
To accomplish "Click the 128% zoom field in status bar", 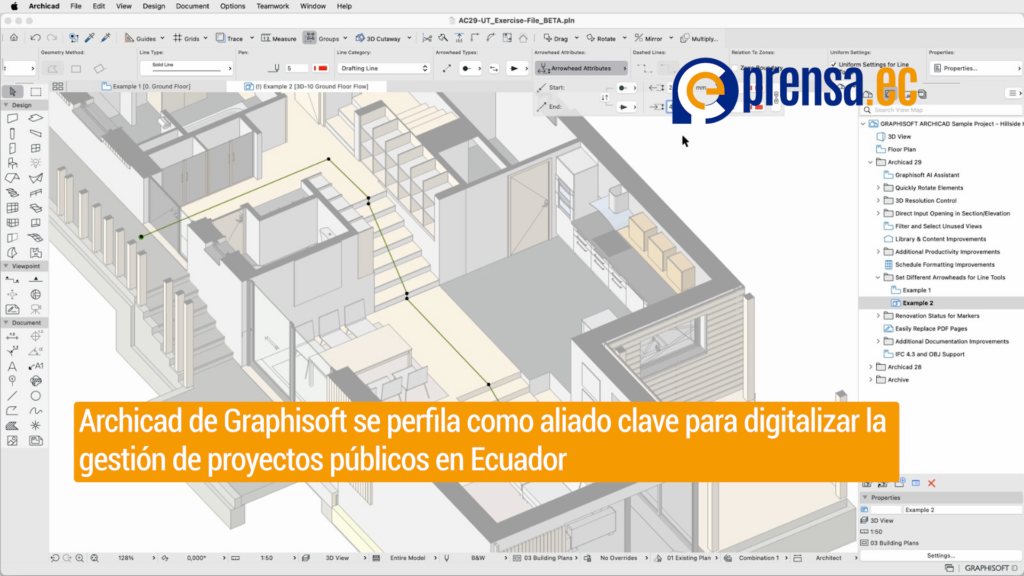I will [x=127, y=558].
